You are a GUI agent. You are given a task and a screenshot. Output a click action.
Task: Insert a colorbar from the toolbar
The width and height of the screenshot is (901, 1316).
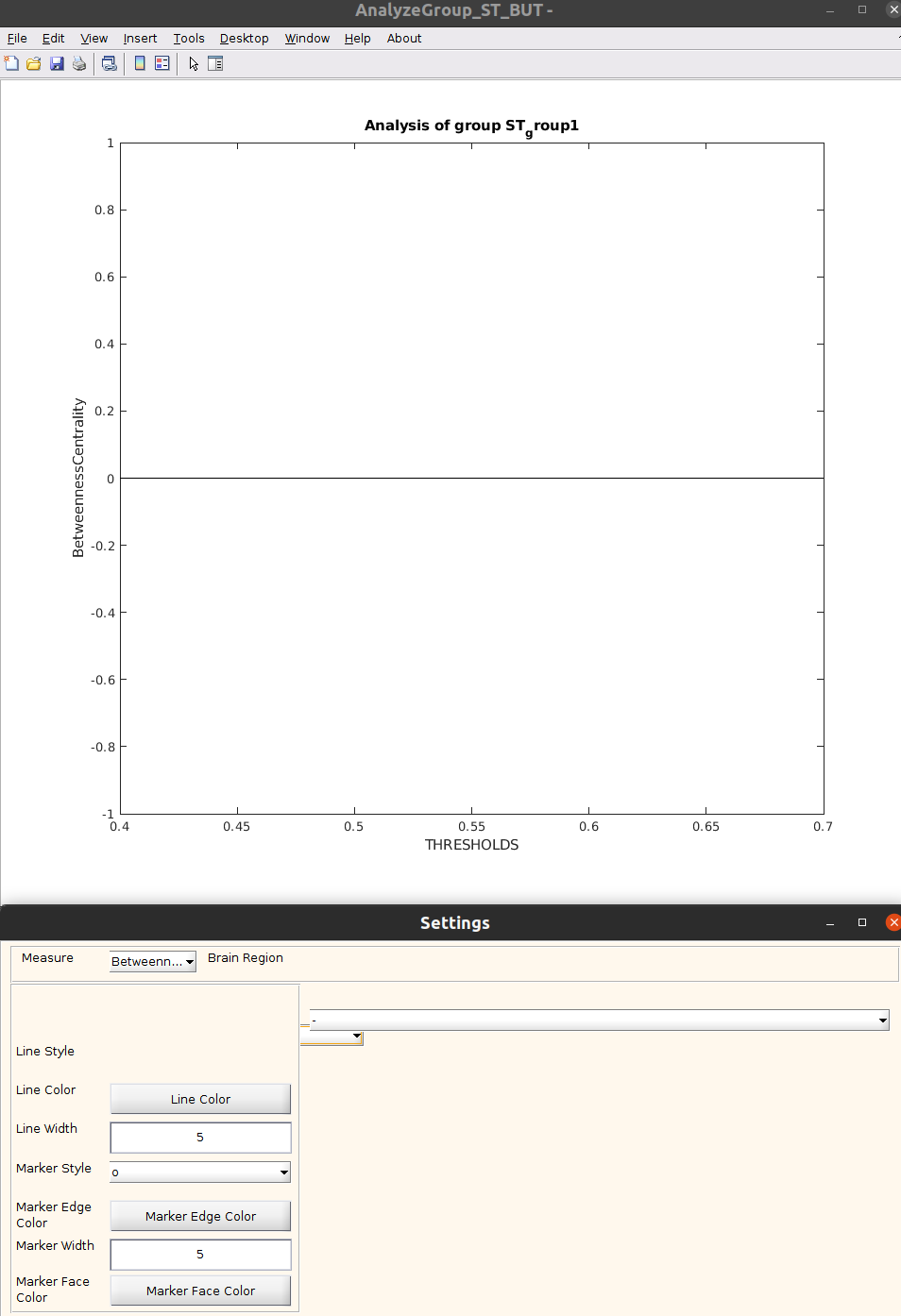pyautogui.click(x=140, y=63)
